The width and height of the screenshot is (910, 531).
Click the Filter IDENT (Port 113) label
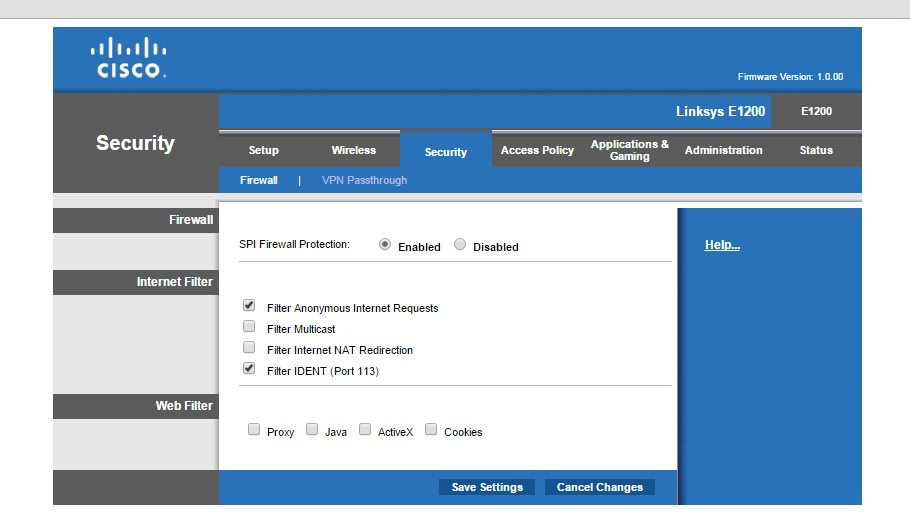323,371
